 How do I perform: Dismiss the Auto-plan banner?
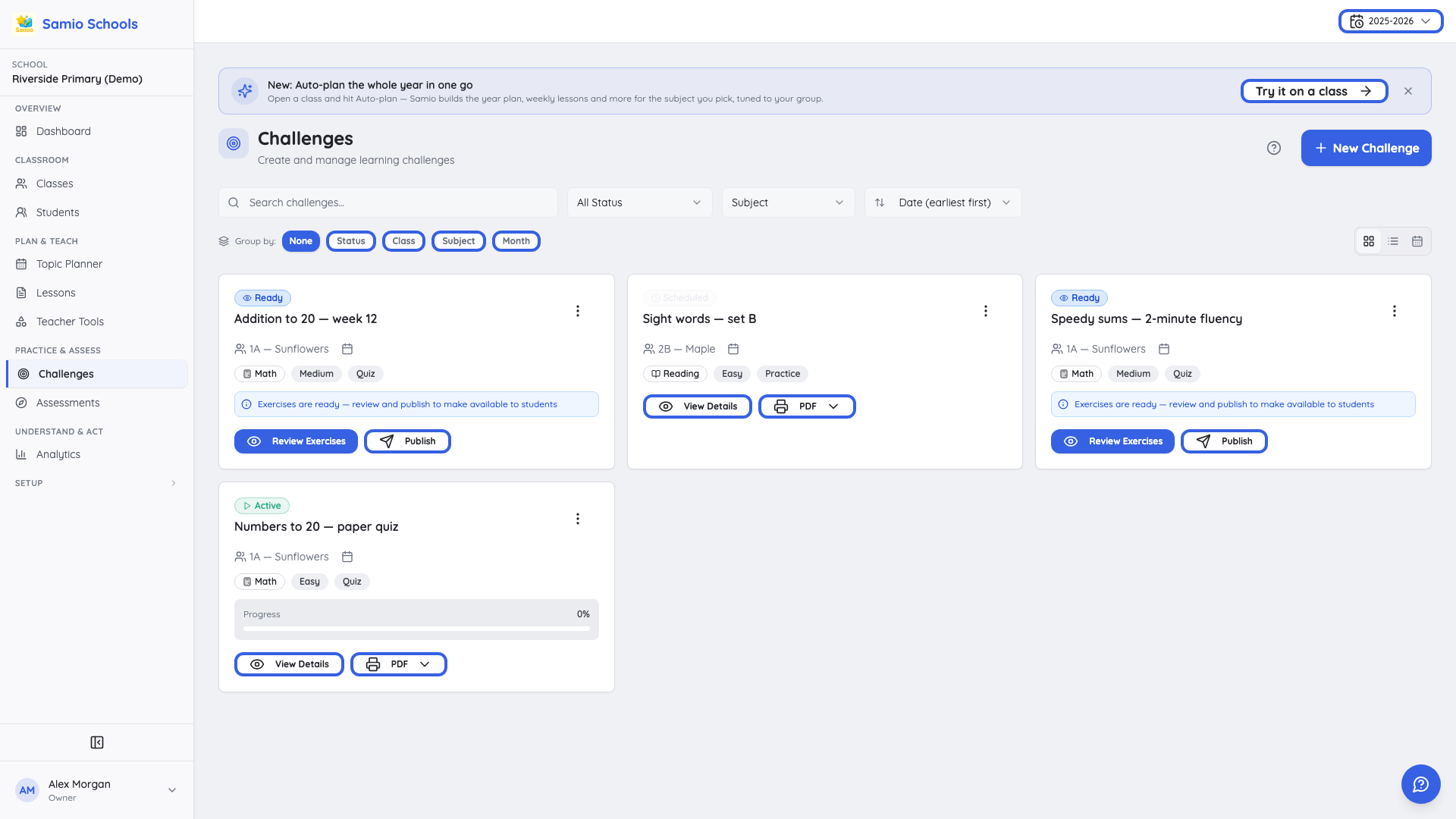(1408, 91)
